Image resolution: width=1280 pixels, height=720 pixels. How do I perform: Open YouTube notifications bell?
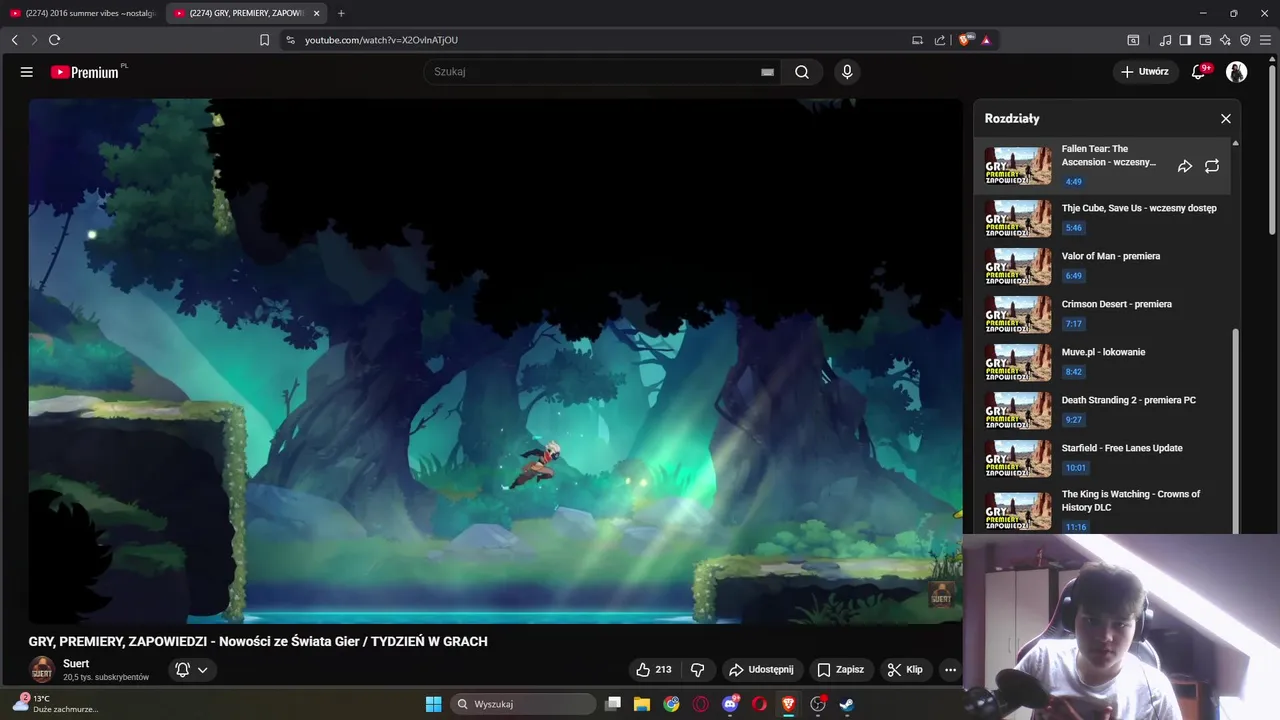point(1199,72)
